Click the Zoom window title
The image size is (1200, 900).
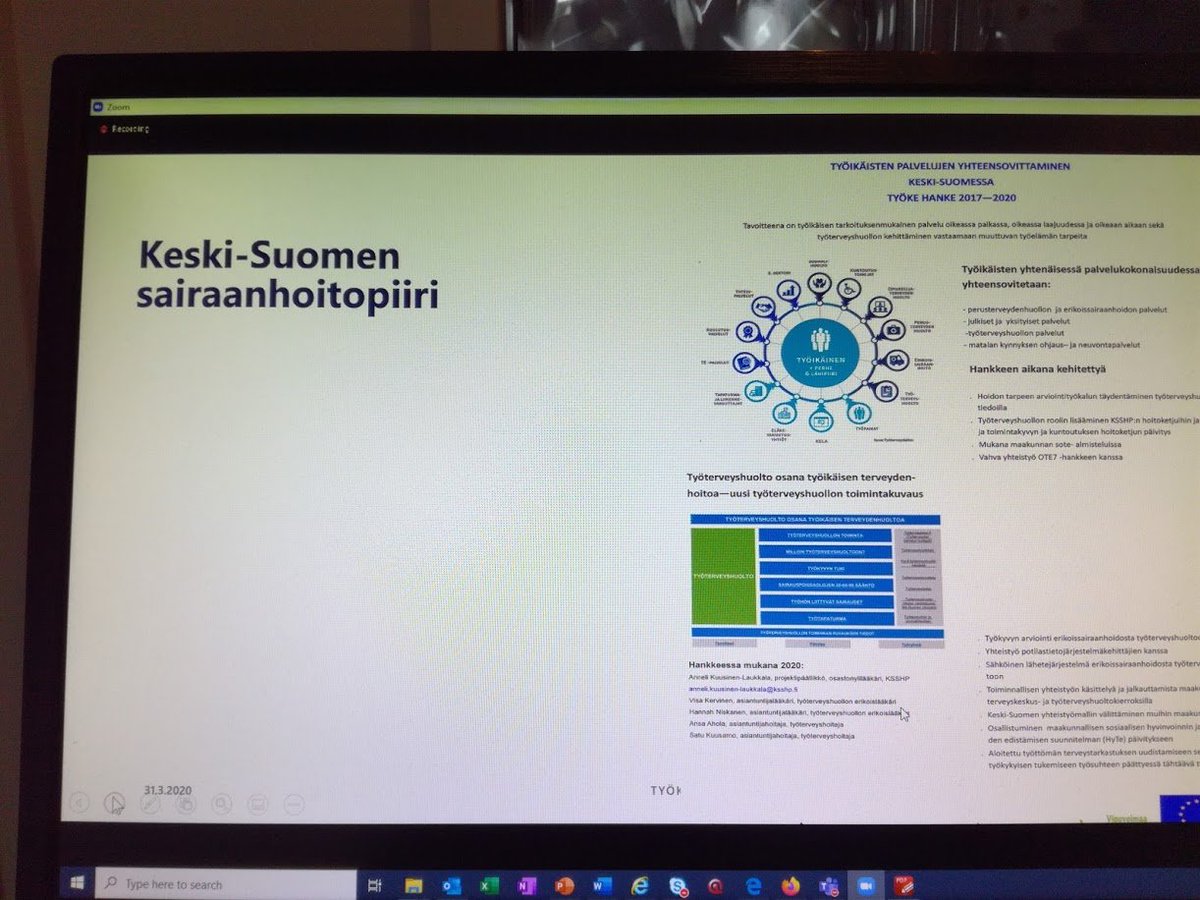point(118,105)
